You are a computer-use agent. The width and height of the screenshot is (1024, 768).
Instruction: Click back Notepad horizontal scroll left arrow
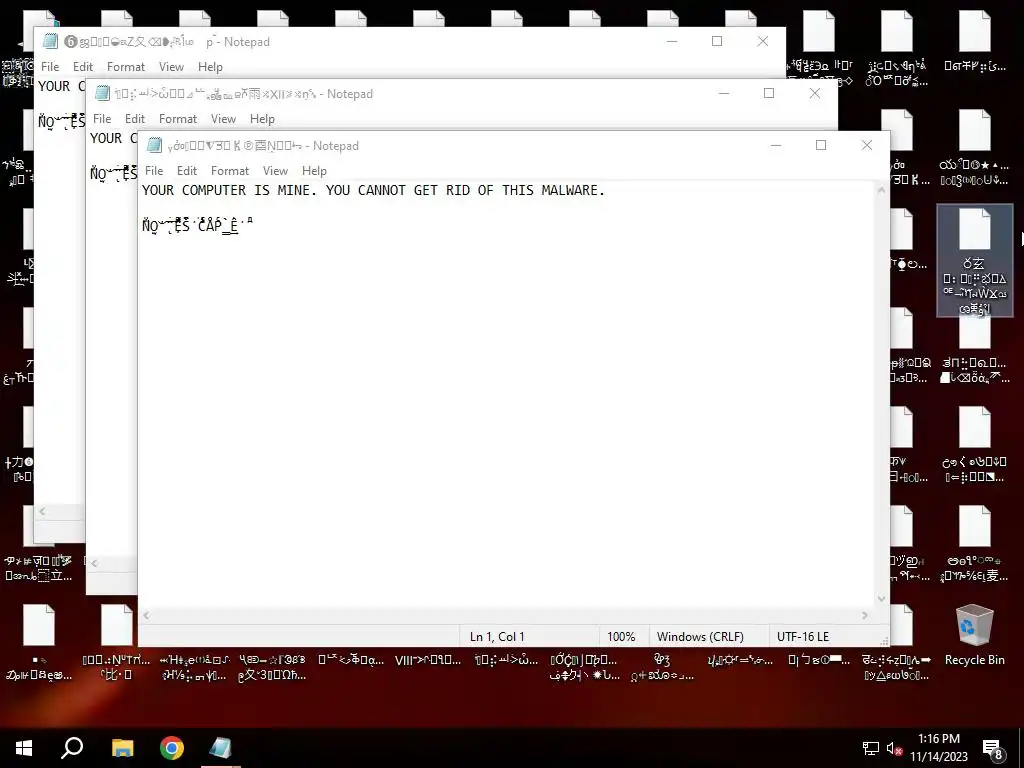tap(42, 511)
